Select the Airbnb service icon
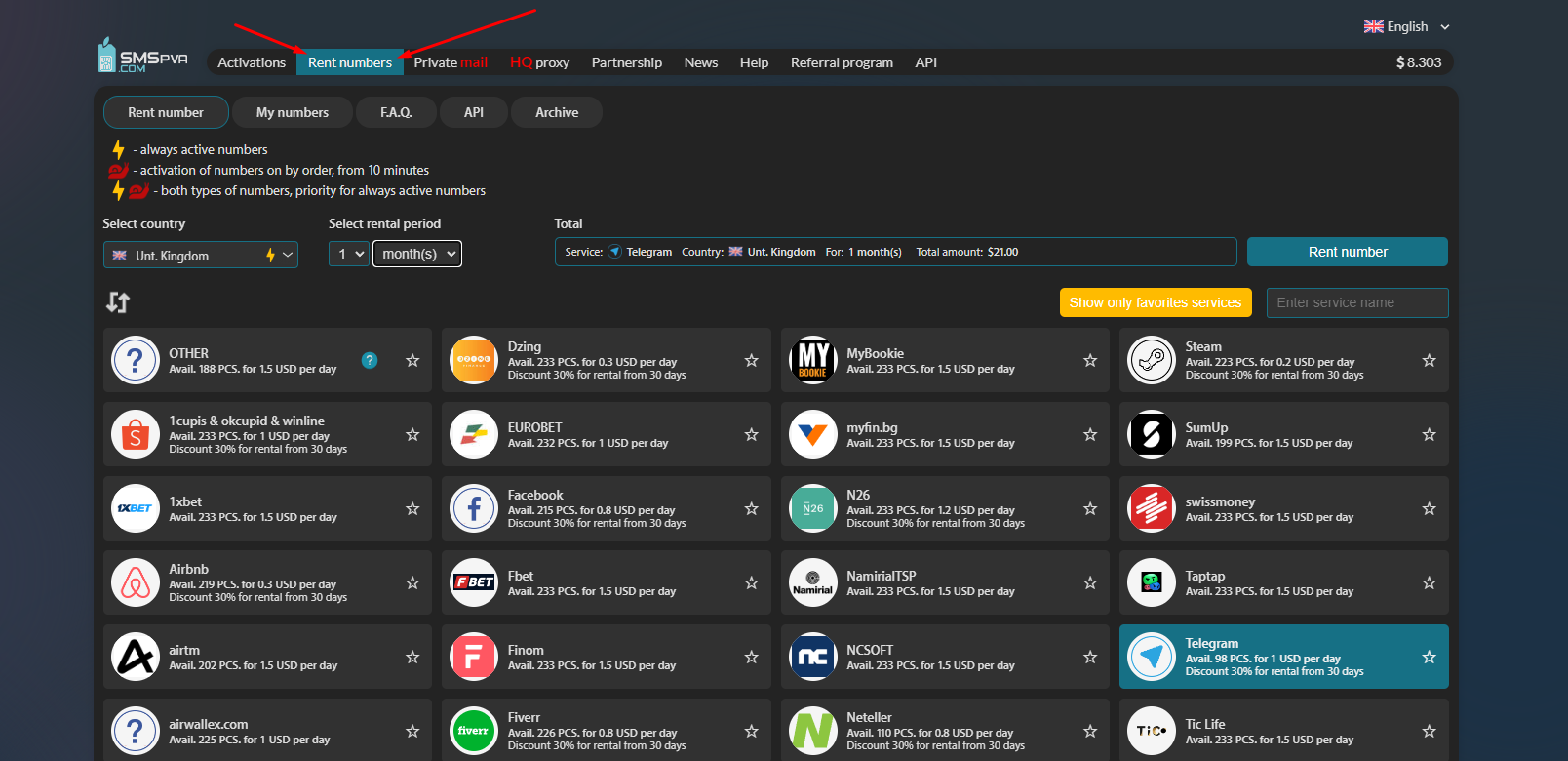Screen dimensions: 1568x761 pyautogui.click(x=136, y=582)
